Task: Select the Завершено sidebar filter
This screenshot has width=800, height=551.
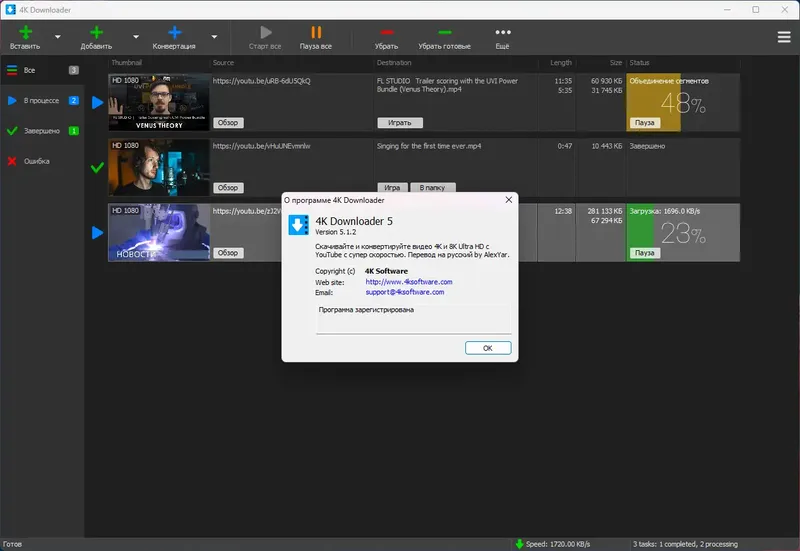Action: 42,131
